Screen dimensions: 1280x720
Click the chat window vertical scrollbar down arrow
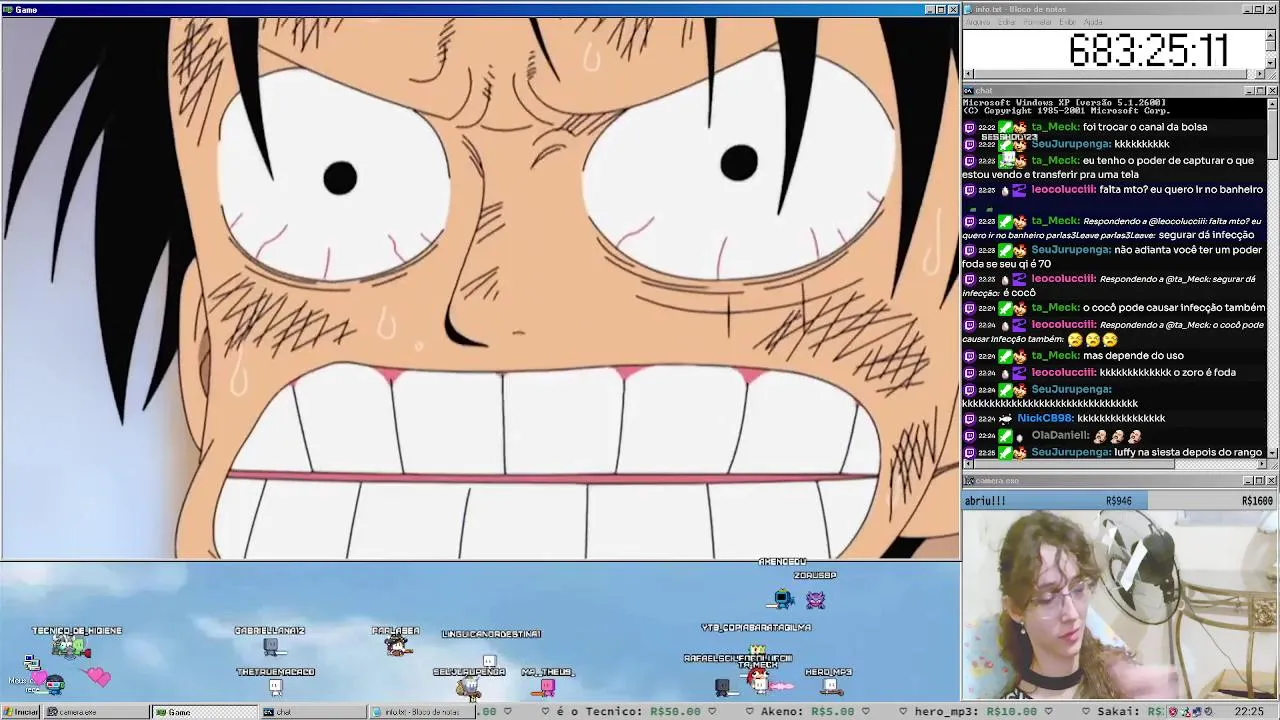point(1272,453)
